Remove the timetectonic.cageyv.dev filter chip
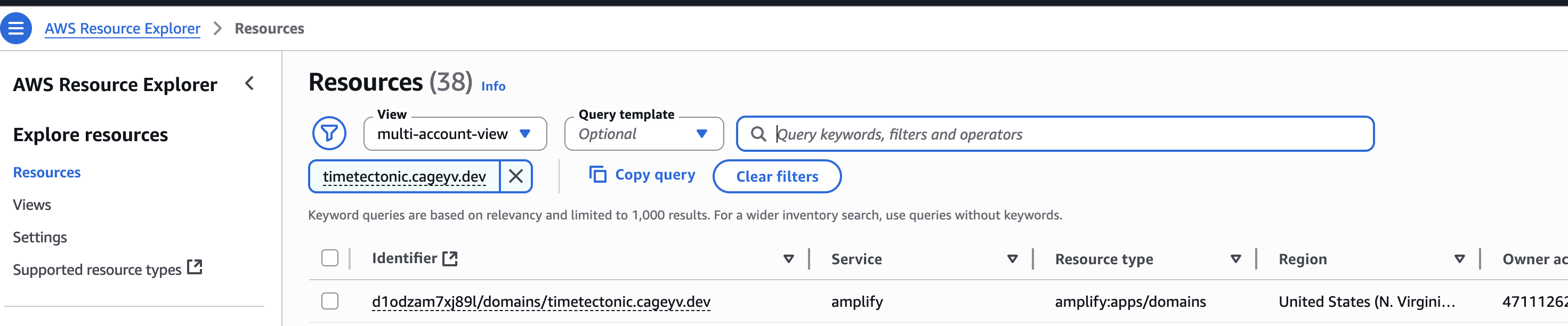 [x=515, y=176]
